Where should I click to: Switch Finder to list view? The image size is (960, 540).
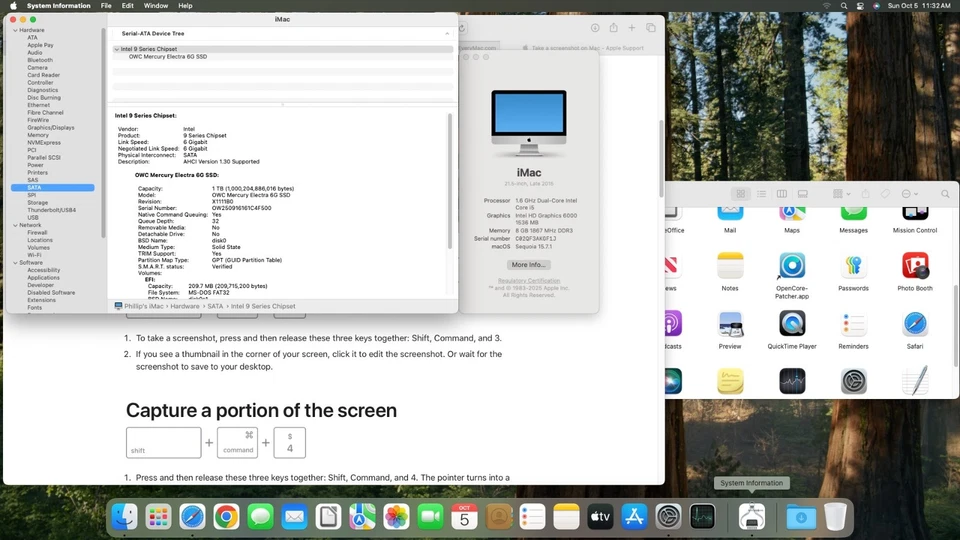pyautogui.click(x=761, y=194)
